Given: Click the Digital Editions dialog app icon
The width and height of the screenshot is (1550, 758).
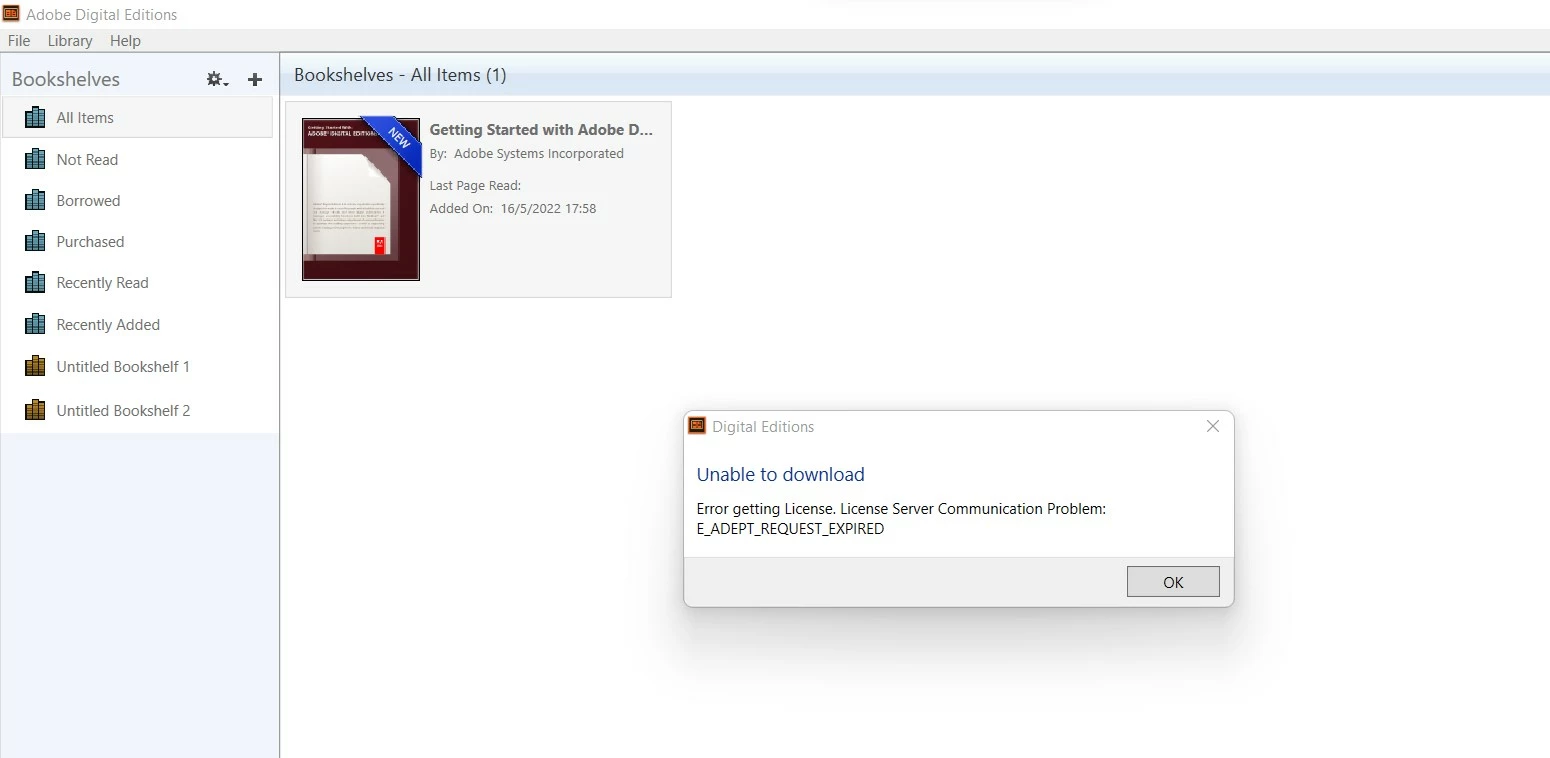Looking at the screenshot, I should coord(697,425).
